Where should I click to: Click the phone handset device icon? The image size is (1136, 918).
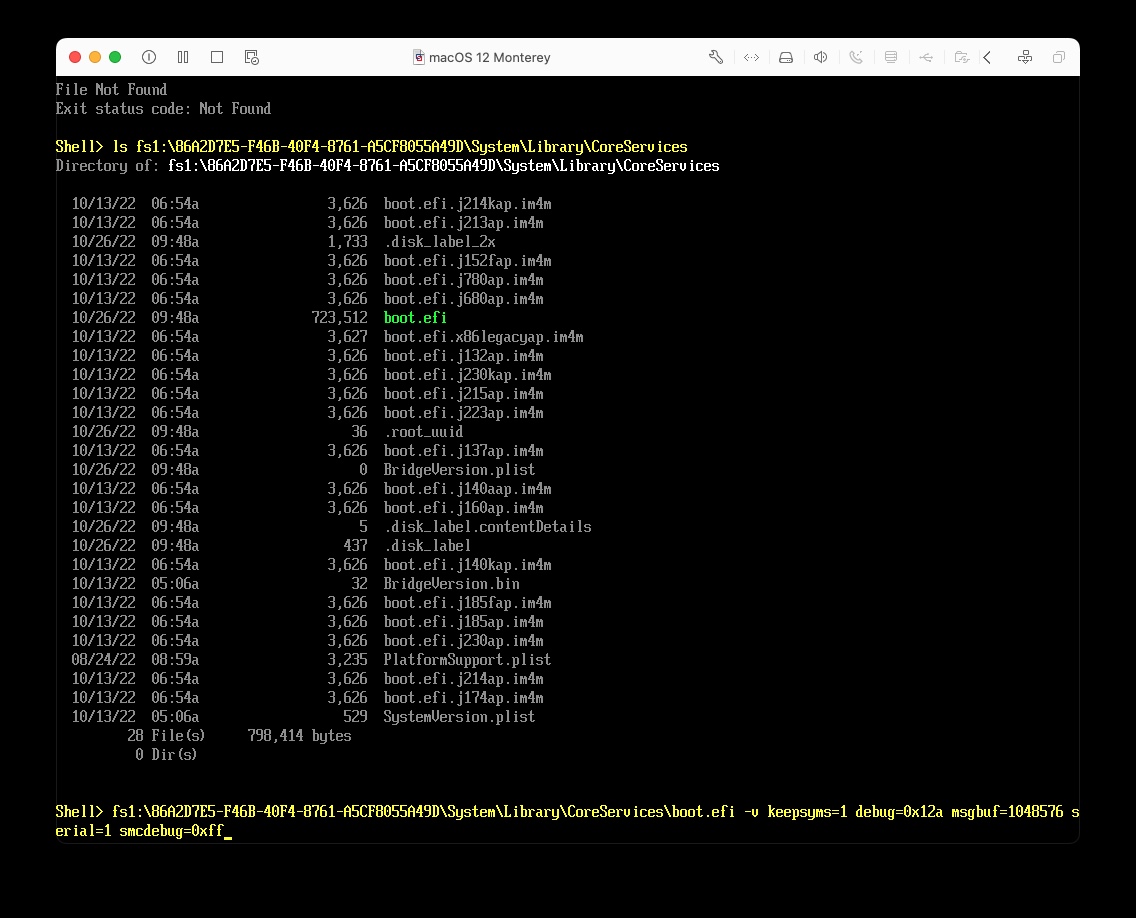click(856, 57)
